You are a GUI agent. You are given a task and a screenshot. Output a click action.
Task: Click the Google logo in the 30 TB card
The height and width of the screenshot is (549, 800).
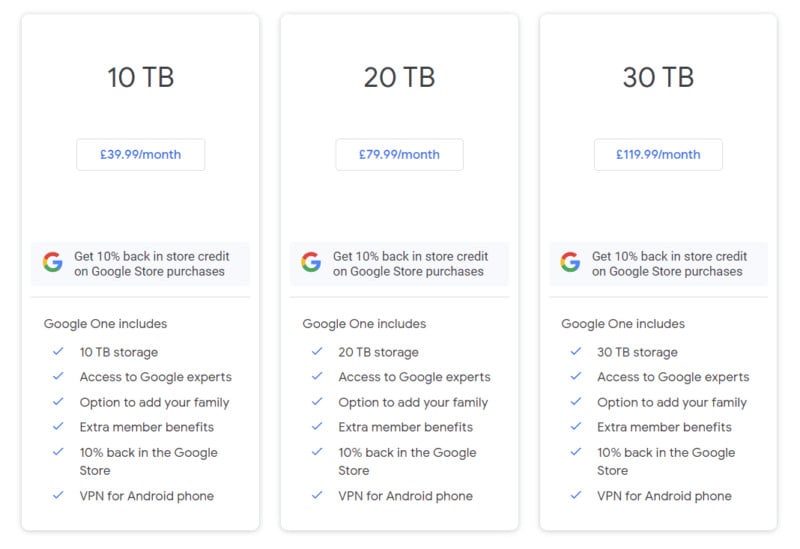570,263
